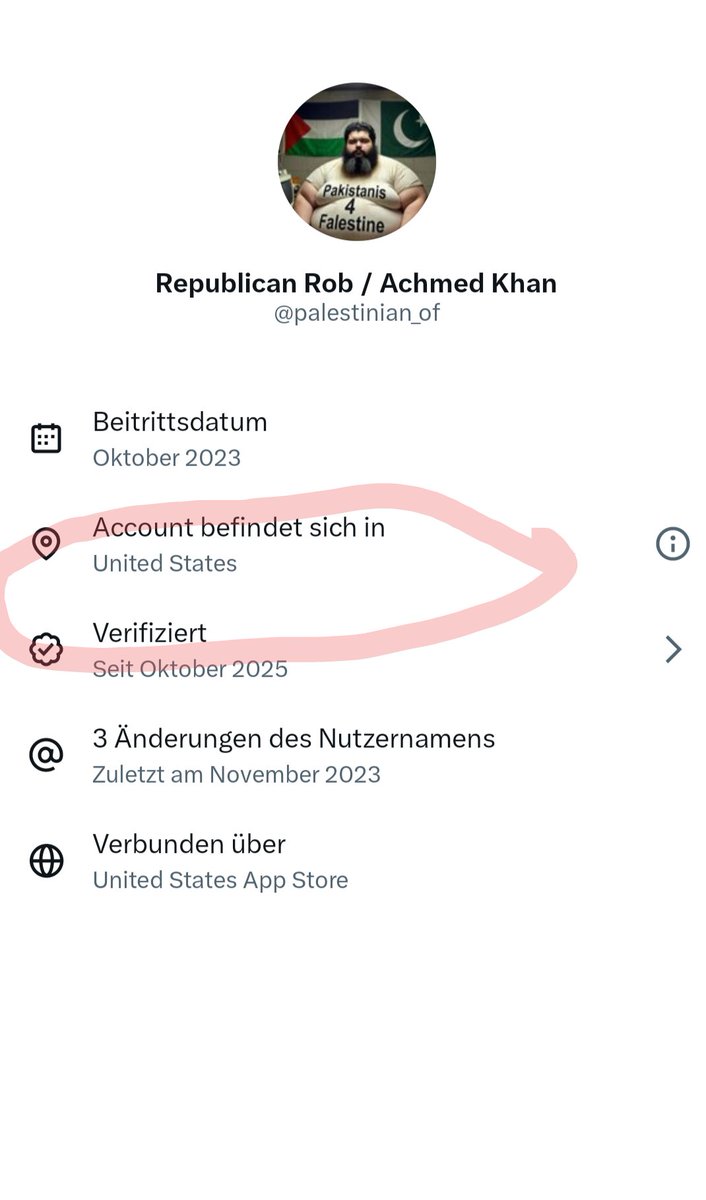Click the globe icon beside Verbunden über
Screen dimensions: 706x1200
46,861
